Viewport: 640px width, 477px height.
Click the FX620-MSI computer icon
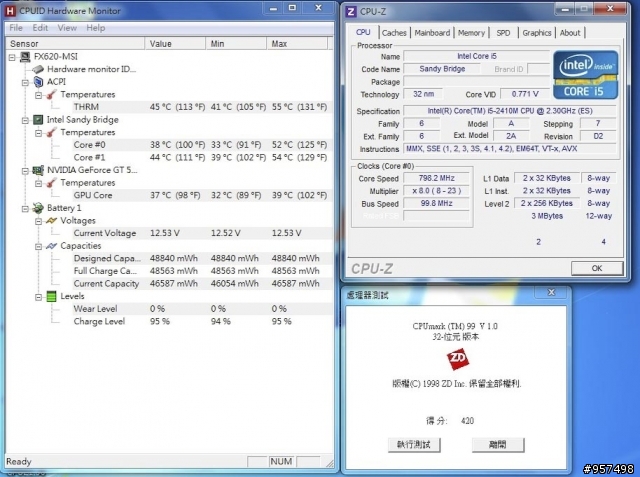tap(25, 56)
